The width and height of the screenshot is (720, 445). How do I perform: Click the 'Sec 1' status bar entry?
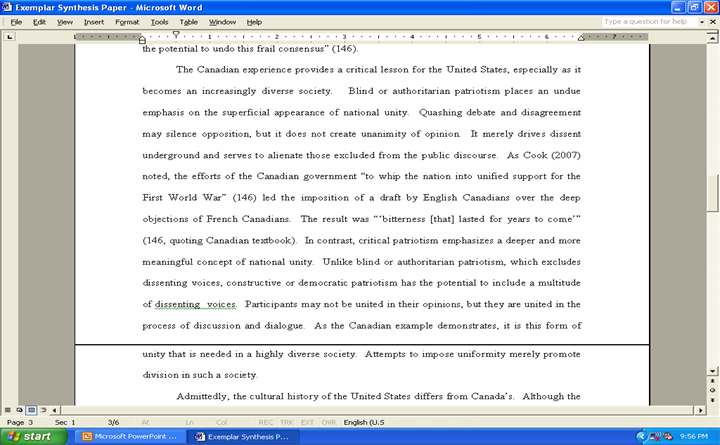[65, 422]
